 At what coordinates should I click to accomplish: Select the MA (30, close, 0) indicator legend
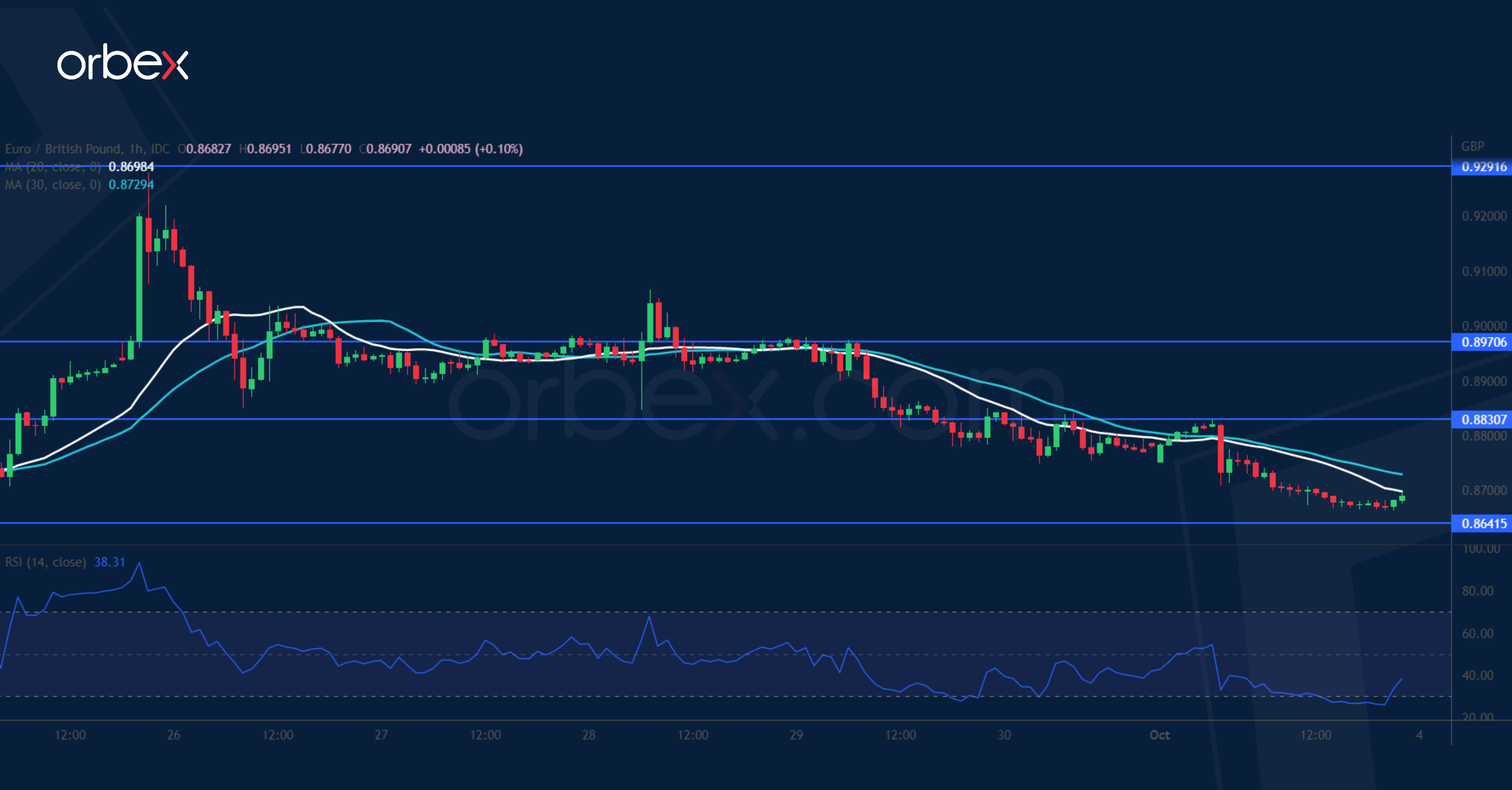coord(53,185)
